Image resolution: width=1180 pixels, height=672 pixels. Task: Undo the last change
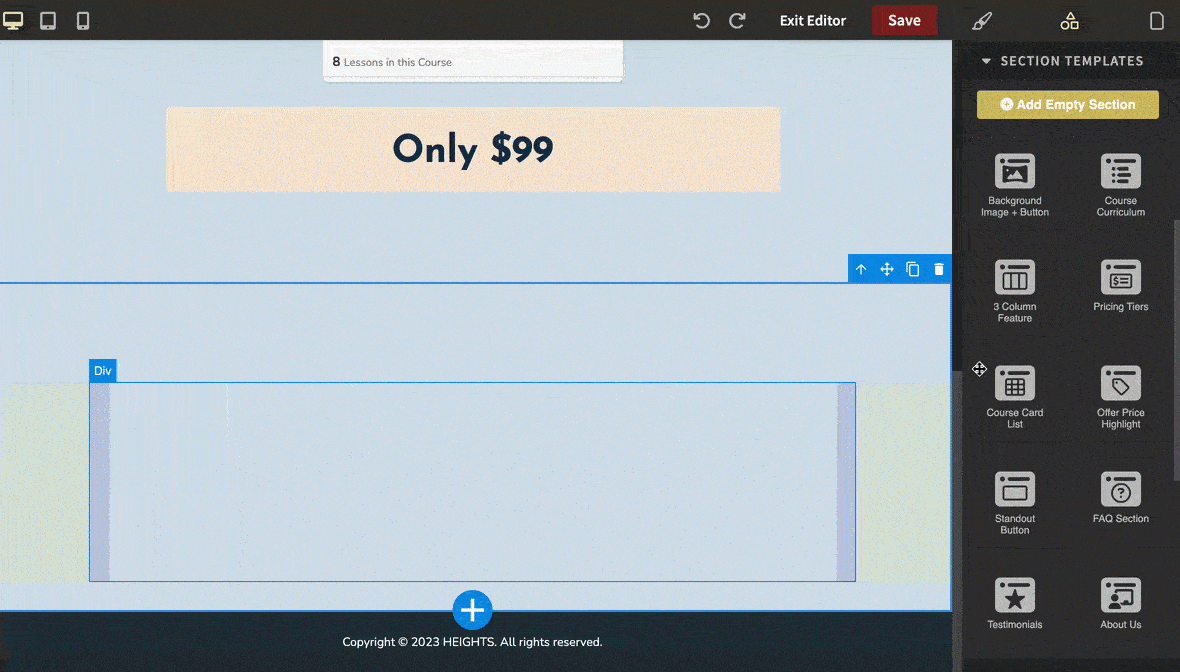click(701, 20)
